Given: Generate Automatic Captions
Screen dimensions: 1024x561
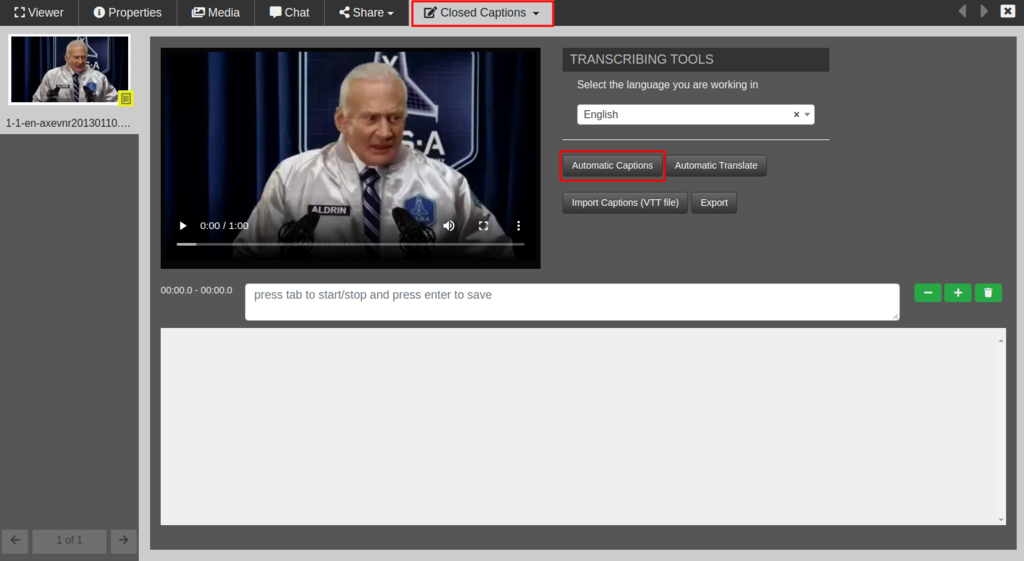Looking at the screenshot, I should (x=612, y=165).
